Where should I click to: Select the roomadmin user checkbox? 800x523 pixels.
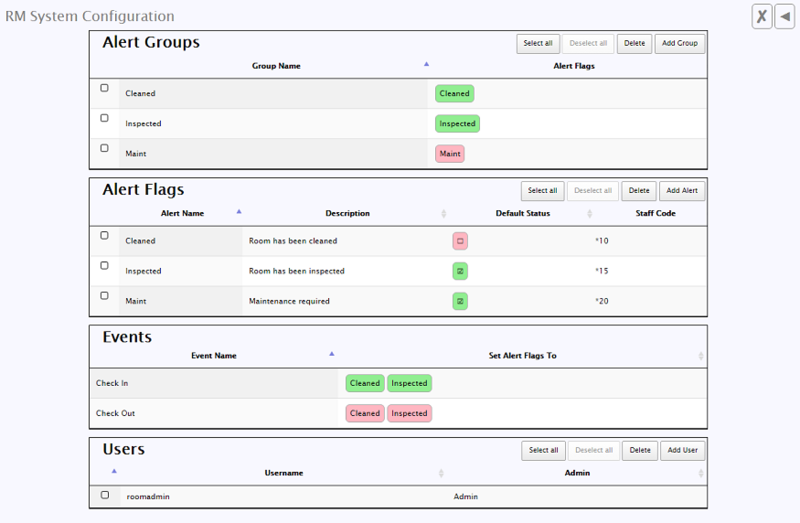click(x=105, y=494)
